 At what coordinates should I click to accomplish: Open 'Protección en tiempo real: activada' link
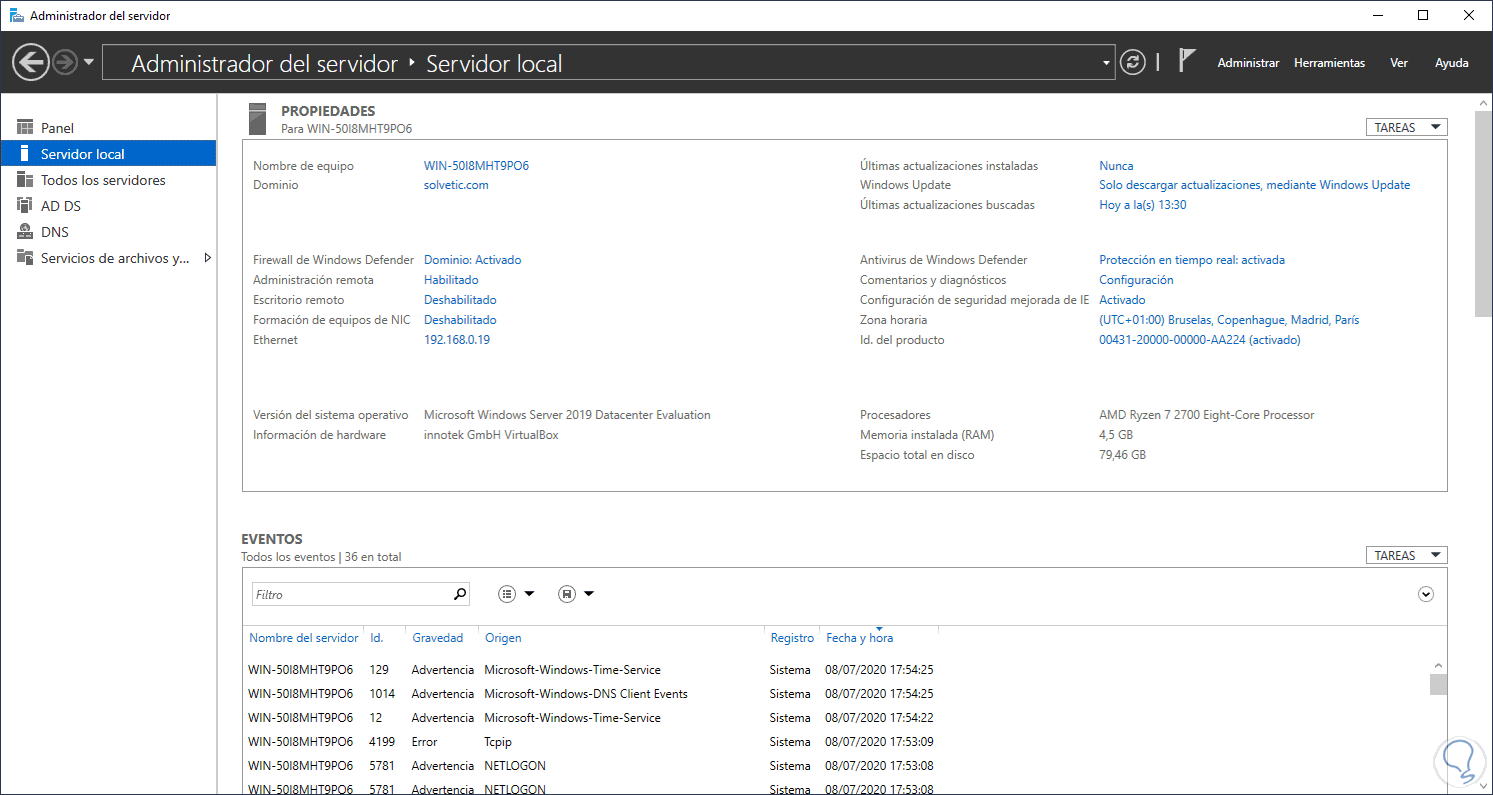(x=1192, y=260)
